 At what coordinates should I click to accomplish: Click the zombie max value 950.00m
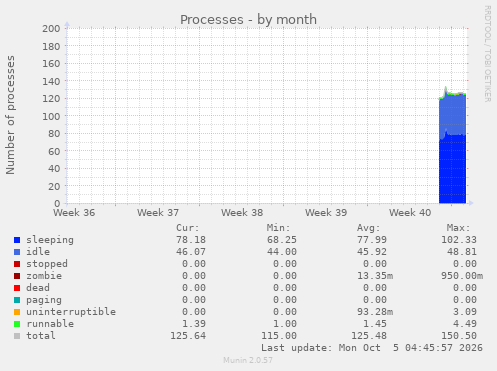click(x=462, y=276)
